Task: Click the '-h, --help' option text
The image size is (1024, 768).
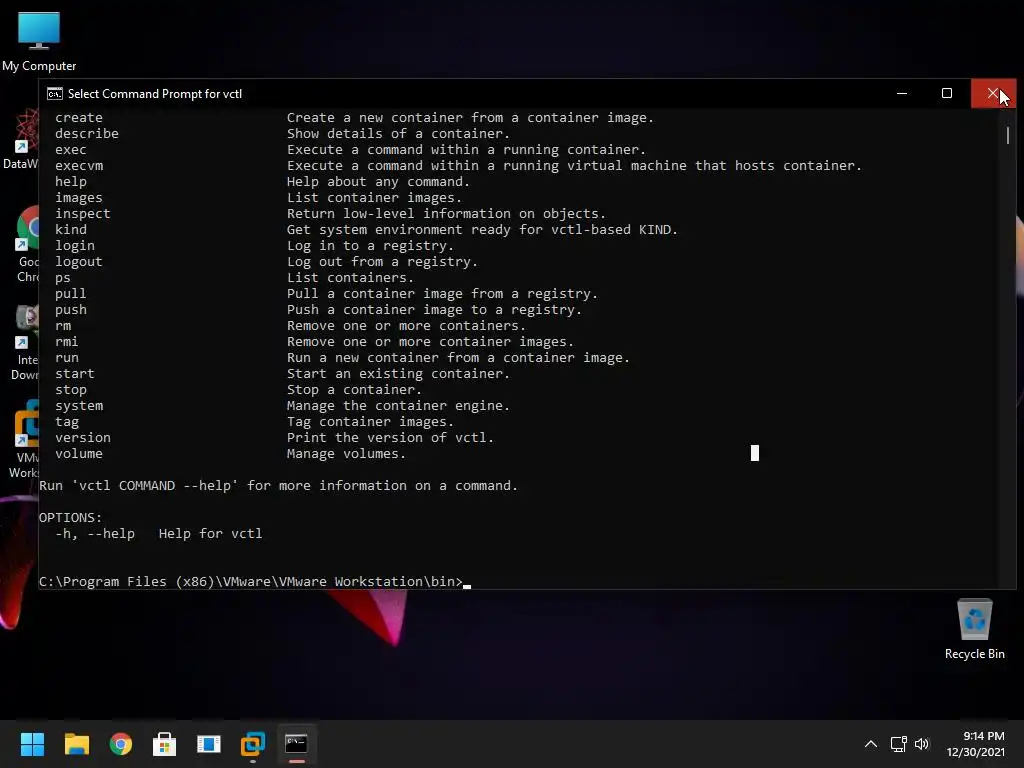Action: [95, 534]
